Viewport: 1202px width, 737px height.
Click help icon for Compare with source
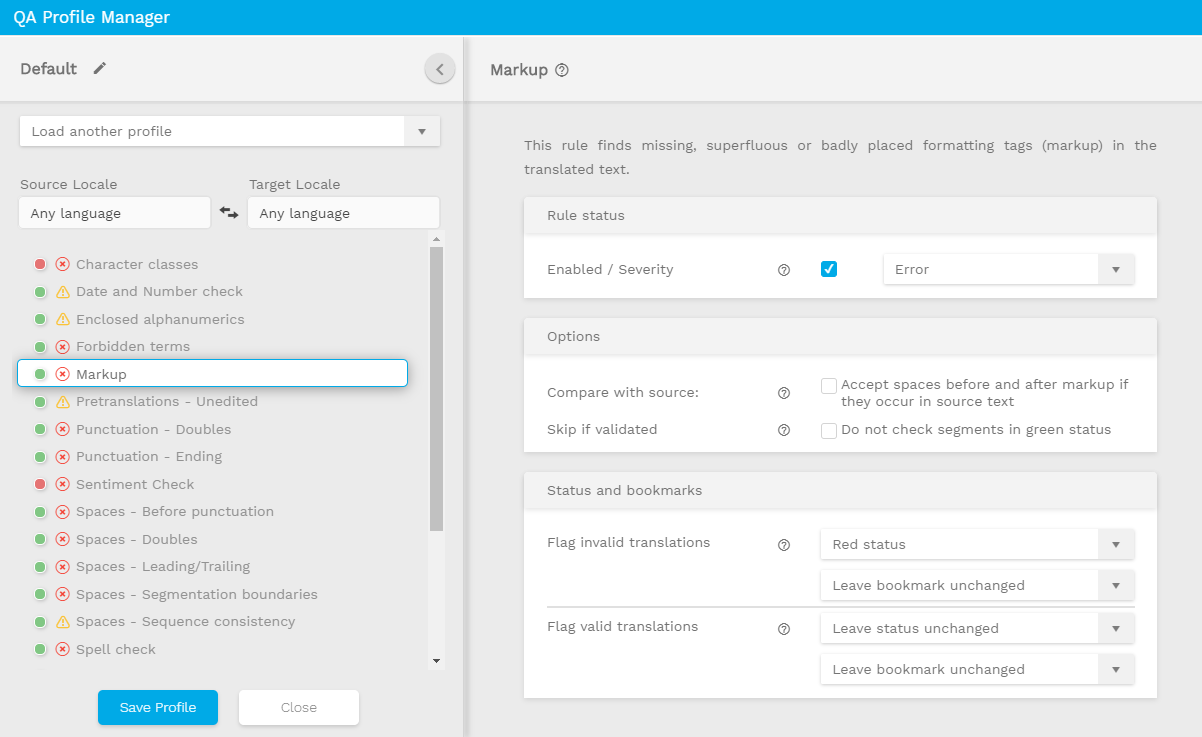click(784, 393)
